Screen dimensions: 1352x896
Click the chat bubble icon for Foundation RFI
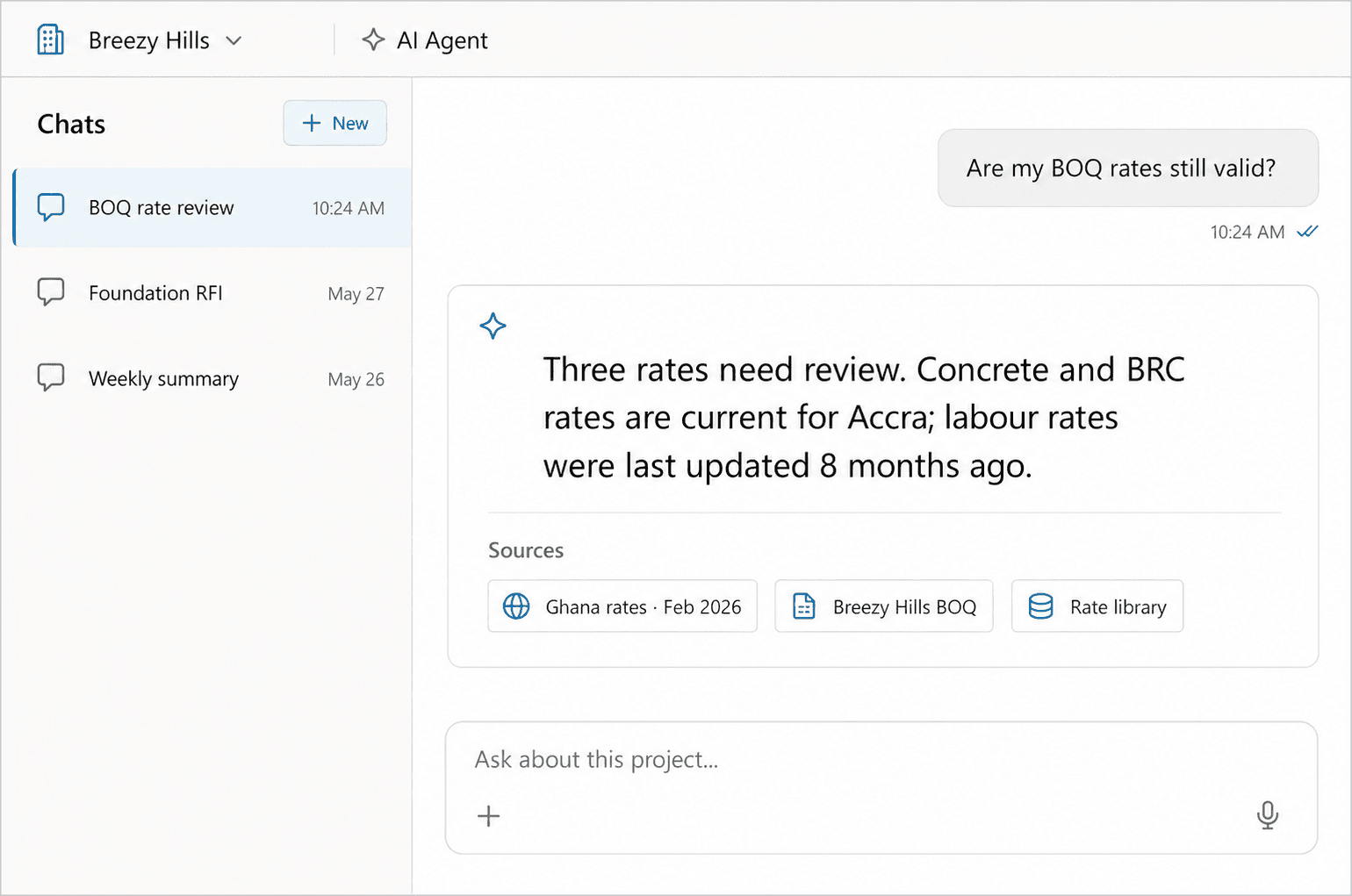coord(51,292)
